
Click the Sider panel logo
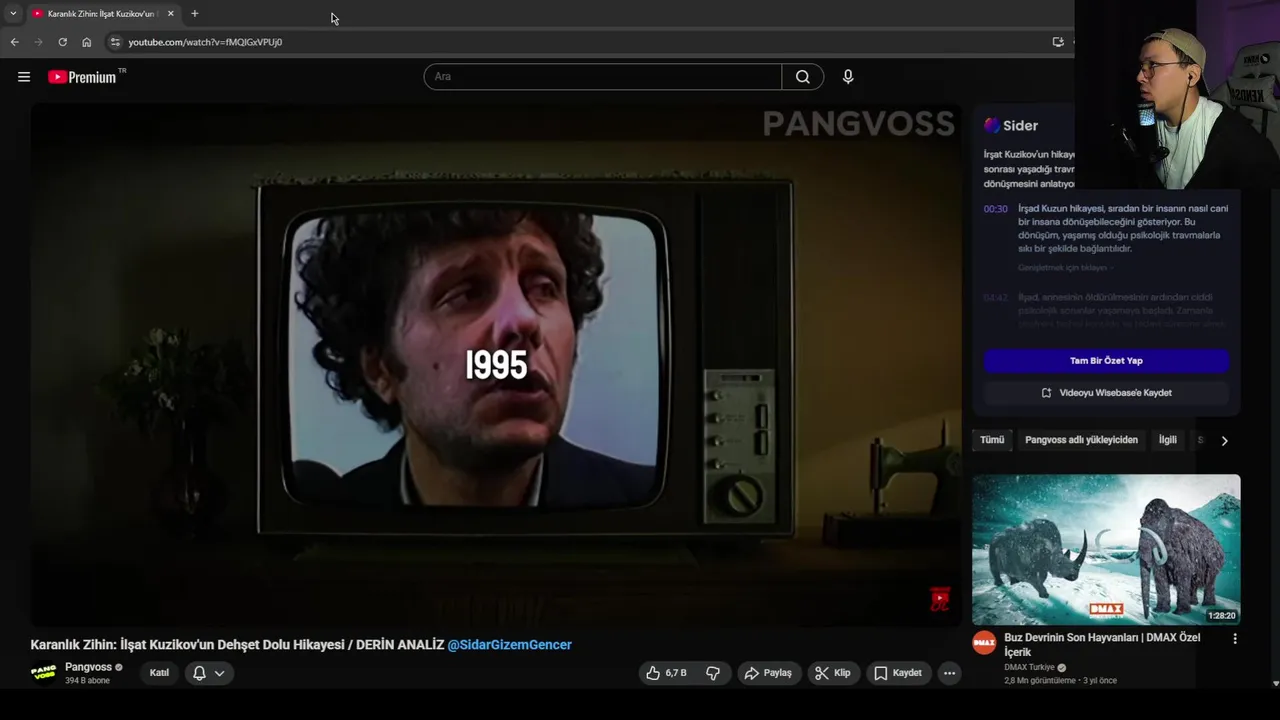coord(1011,126)
